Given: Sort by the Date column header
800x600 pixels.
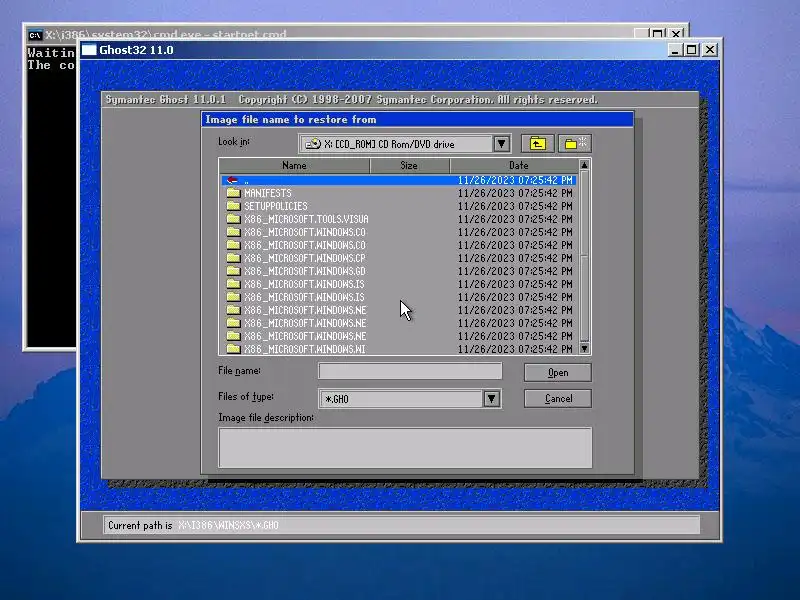Looking at the screenshot, I should 514,165.
